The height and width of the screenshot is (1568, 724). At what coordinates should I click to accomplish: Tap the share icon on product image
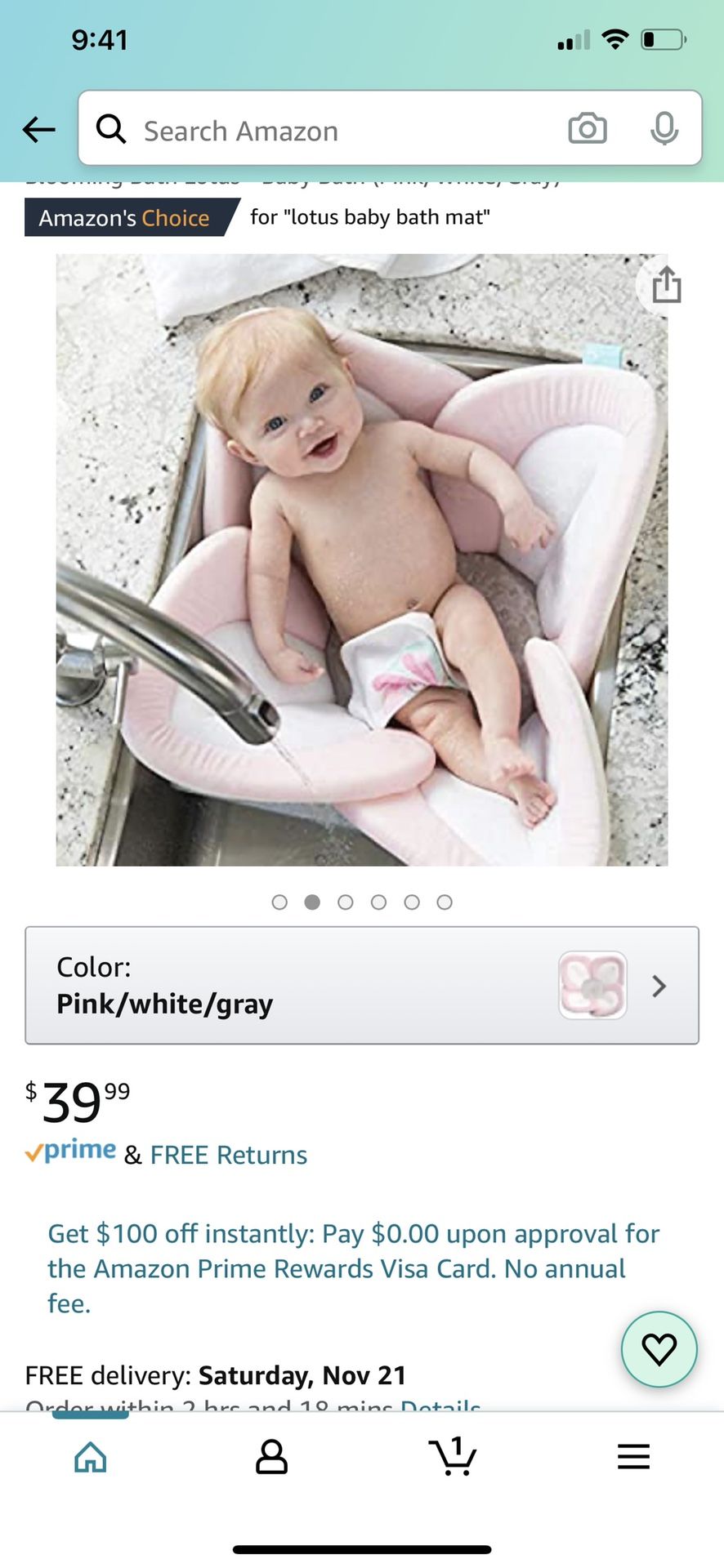666,285
